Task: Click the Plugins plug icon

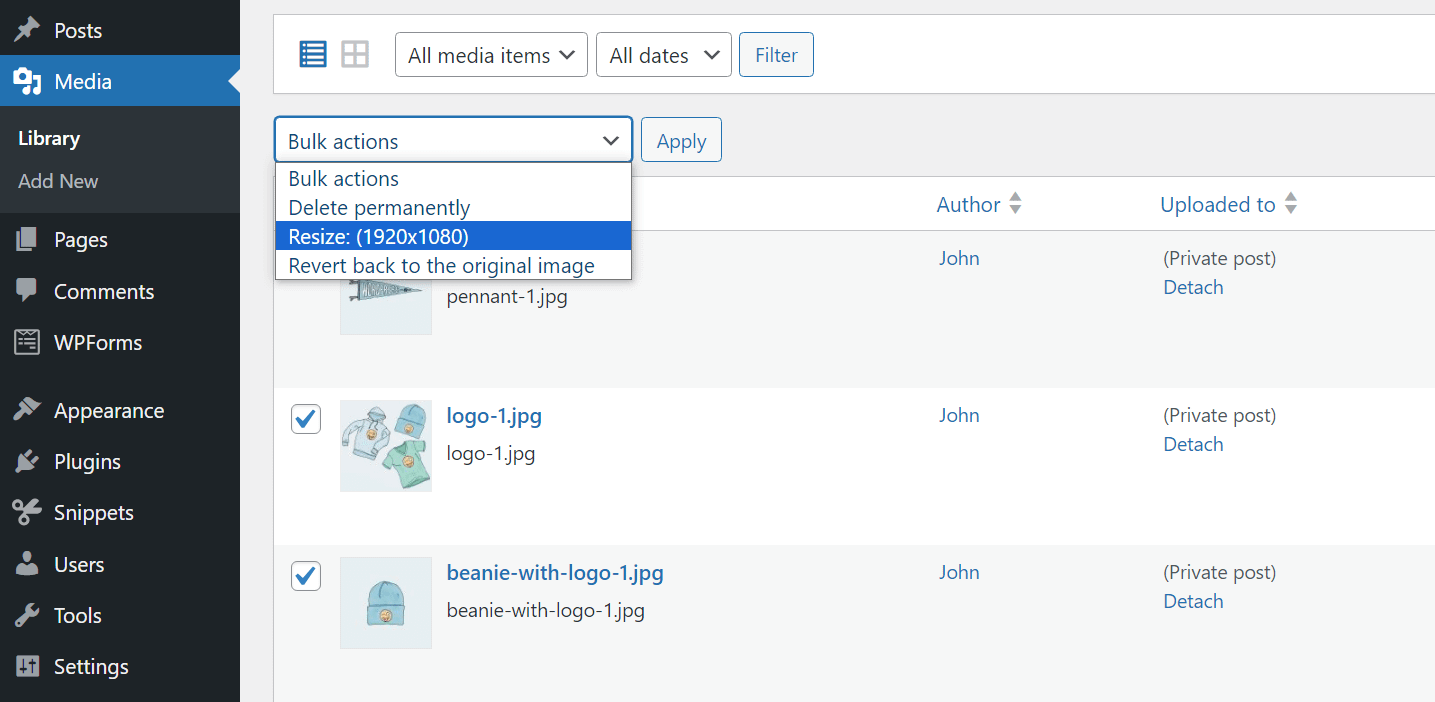Action: pyautogui.click(x=27, y=461)
